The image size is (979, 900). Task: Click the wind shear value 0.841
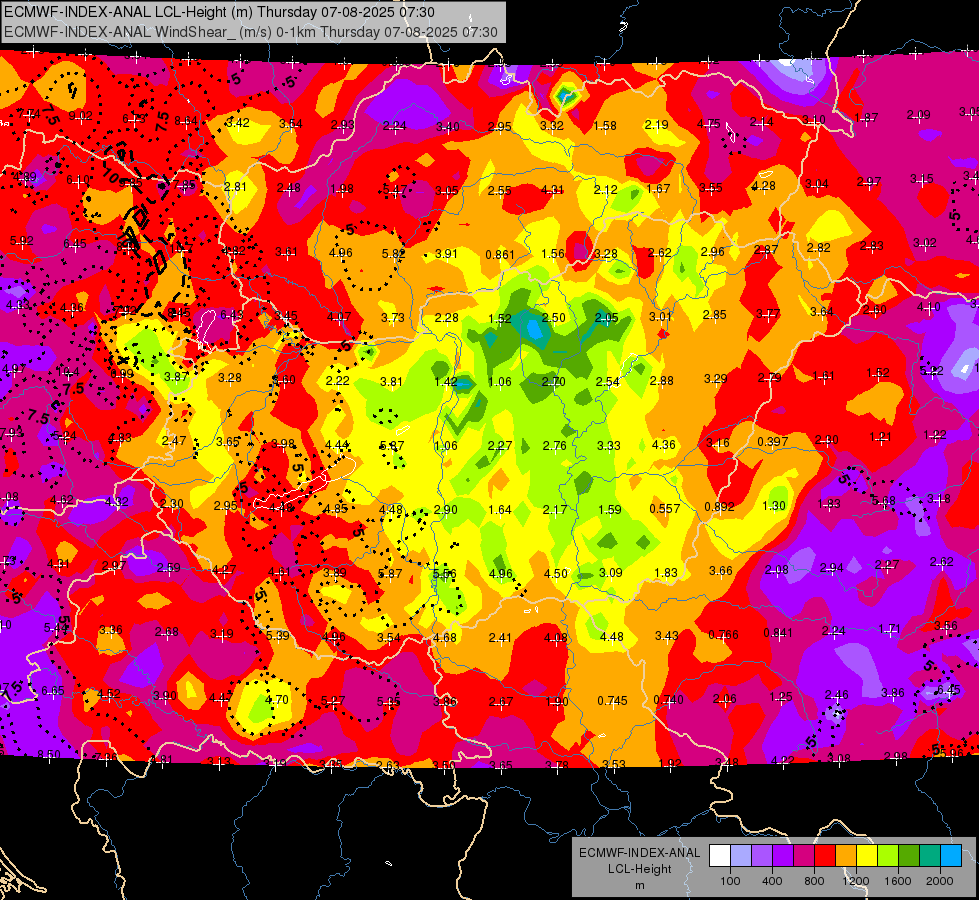tap(778, 633)
